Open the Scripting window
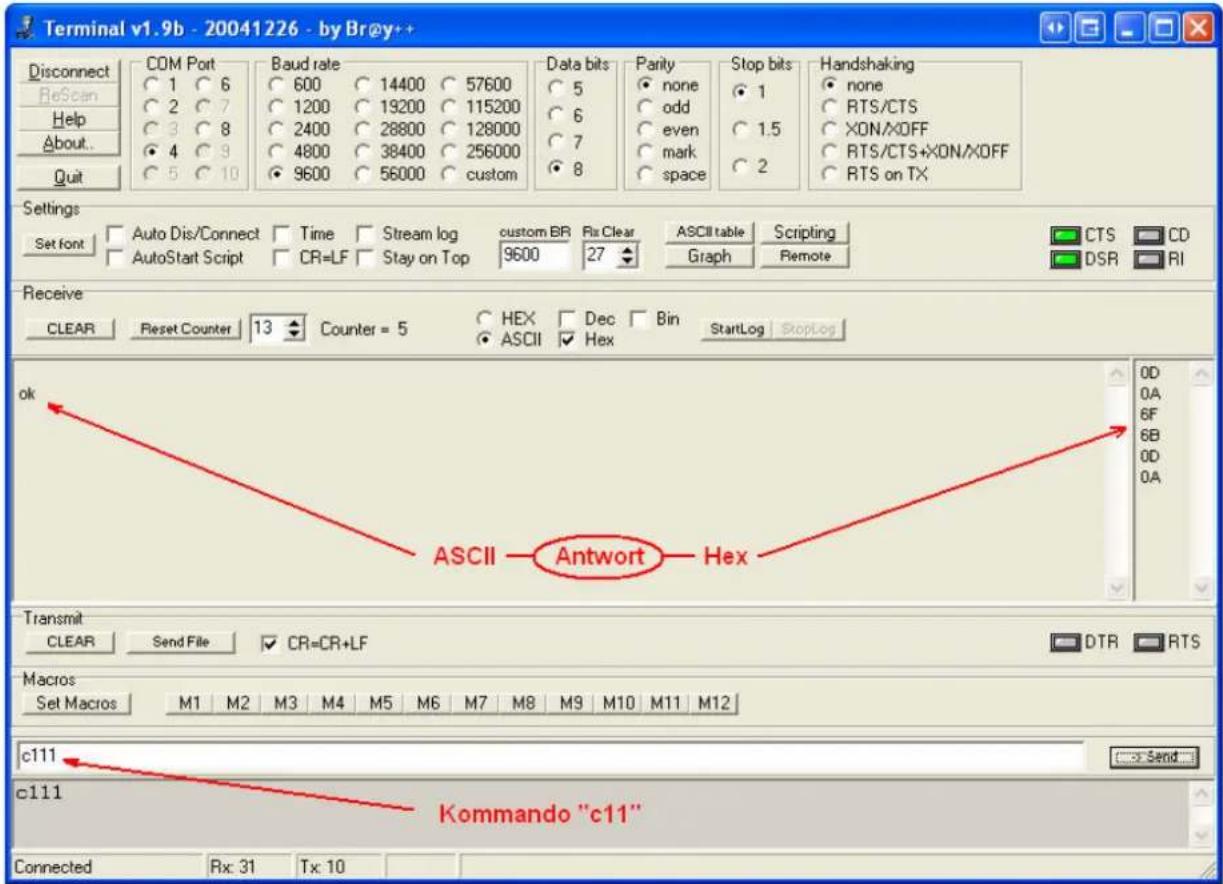This screenshot has height=884, width=1223. click(x=804, y=232)
